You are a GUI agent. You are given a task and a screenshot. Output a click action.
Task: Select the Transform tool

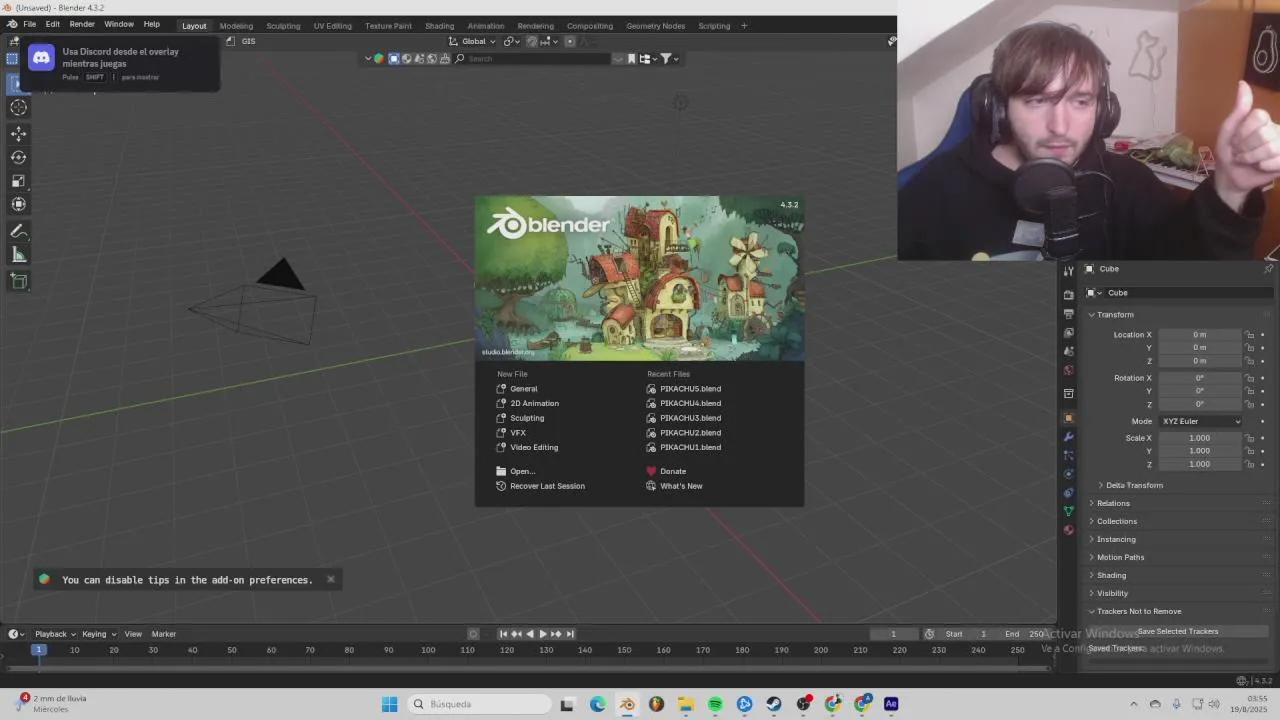click(19, 204)
